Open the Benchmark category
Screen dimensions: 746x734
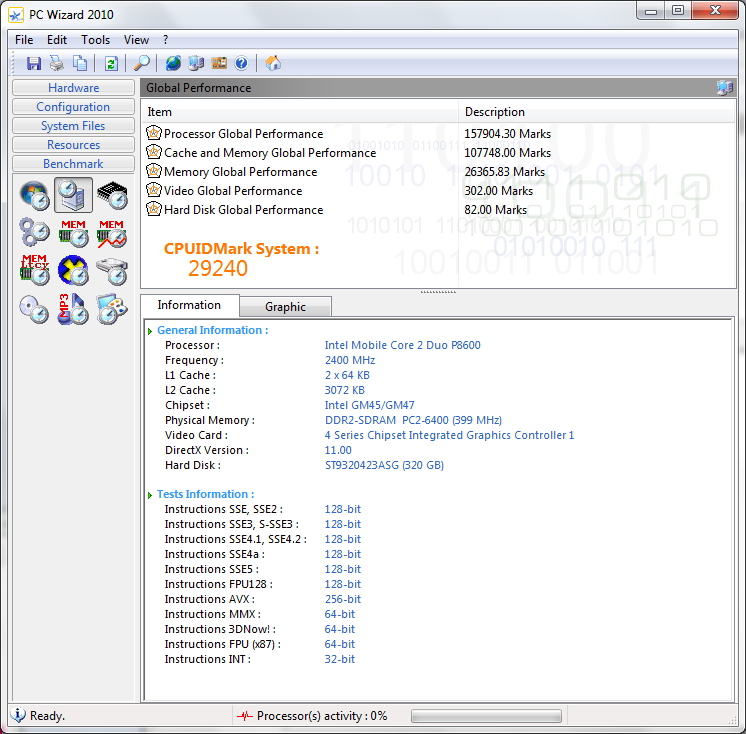pos(74,164)
